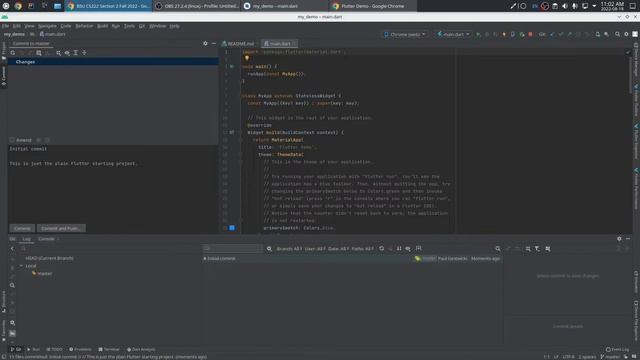Click Expand All in Commit toolbar
This screenshot has width=640, height=360.
click(76, 53)
